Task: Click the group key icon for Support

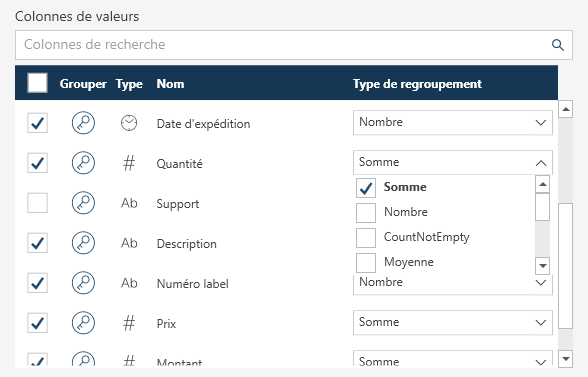Action: (x=83, y=203)
